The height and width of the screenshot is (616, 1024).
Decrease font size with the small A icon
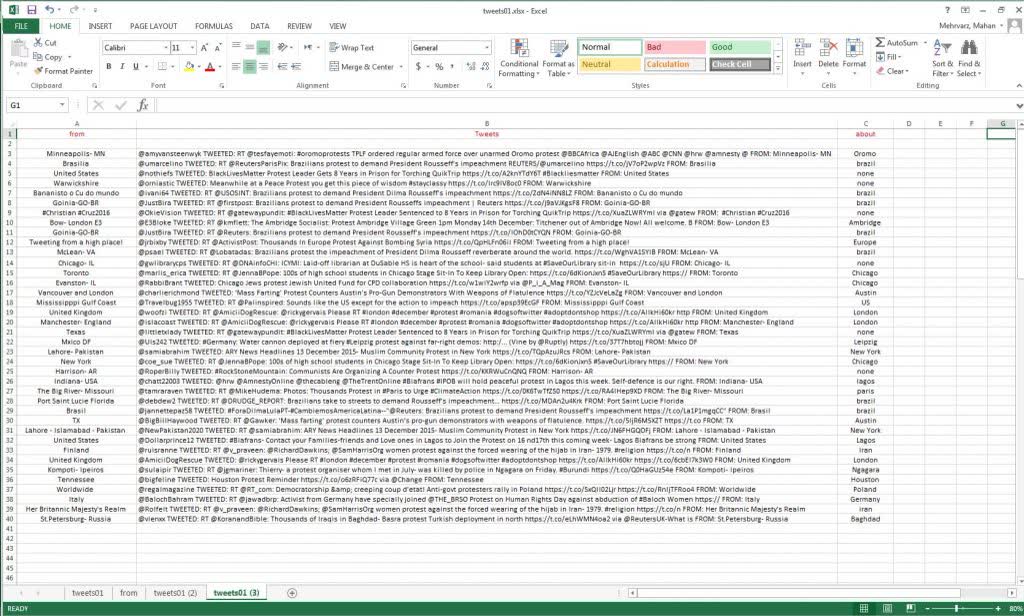click(218, 48)
